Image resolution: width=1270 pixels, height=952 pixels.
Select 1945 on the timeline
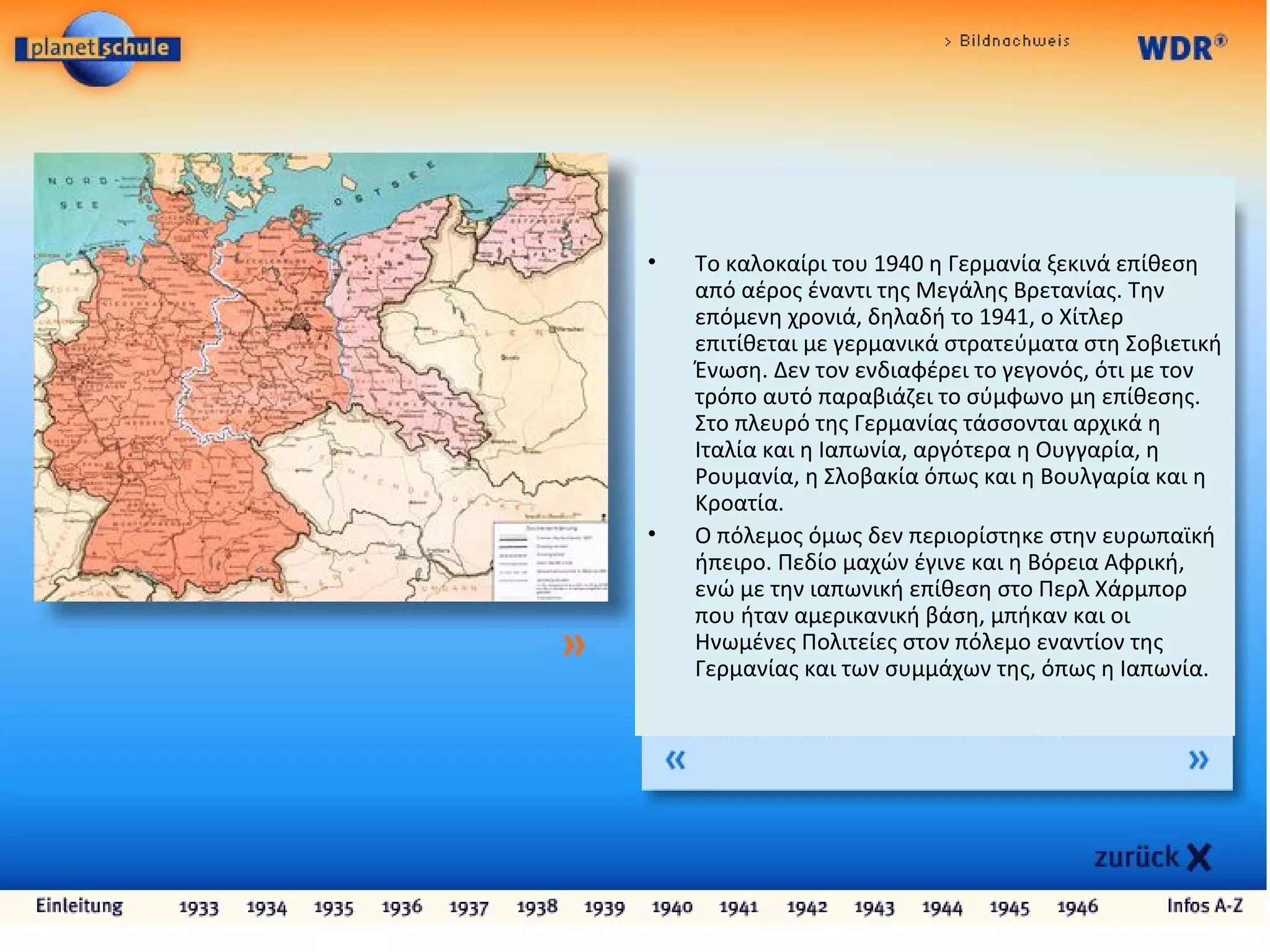click(x=1010, y=908)
